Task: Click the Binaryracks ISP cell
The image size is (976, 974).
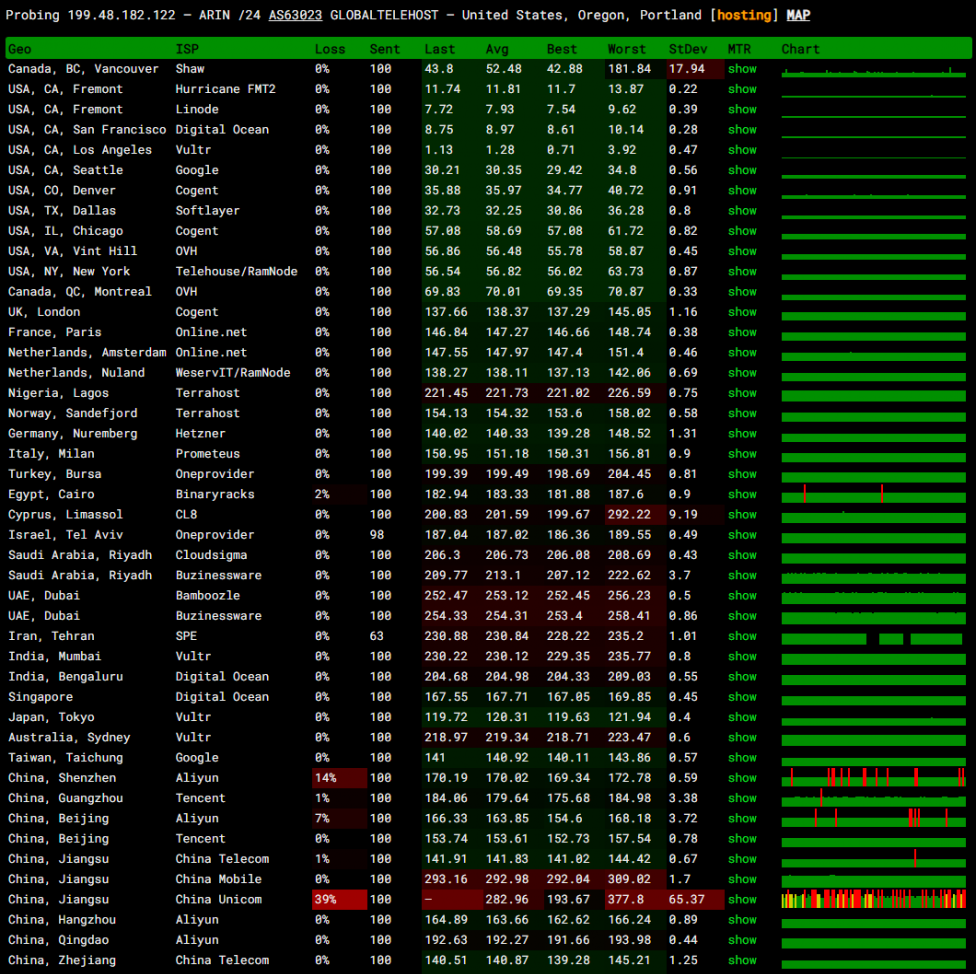Action: click(x=215, y=495)
